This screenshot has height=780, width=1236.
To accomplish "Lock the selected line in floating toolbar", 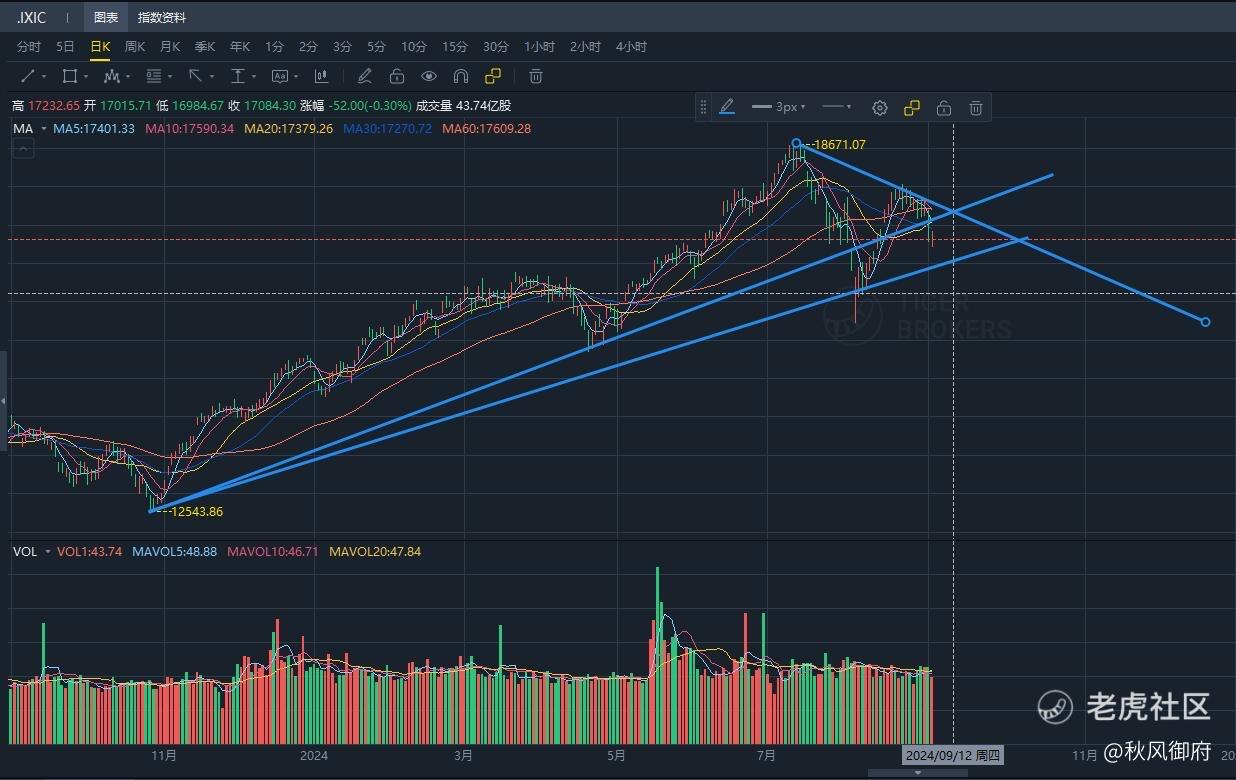I will pyautogui.click(x=944, y=108).
